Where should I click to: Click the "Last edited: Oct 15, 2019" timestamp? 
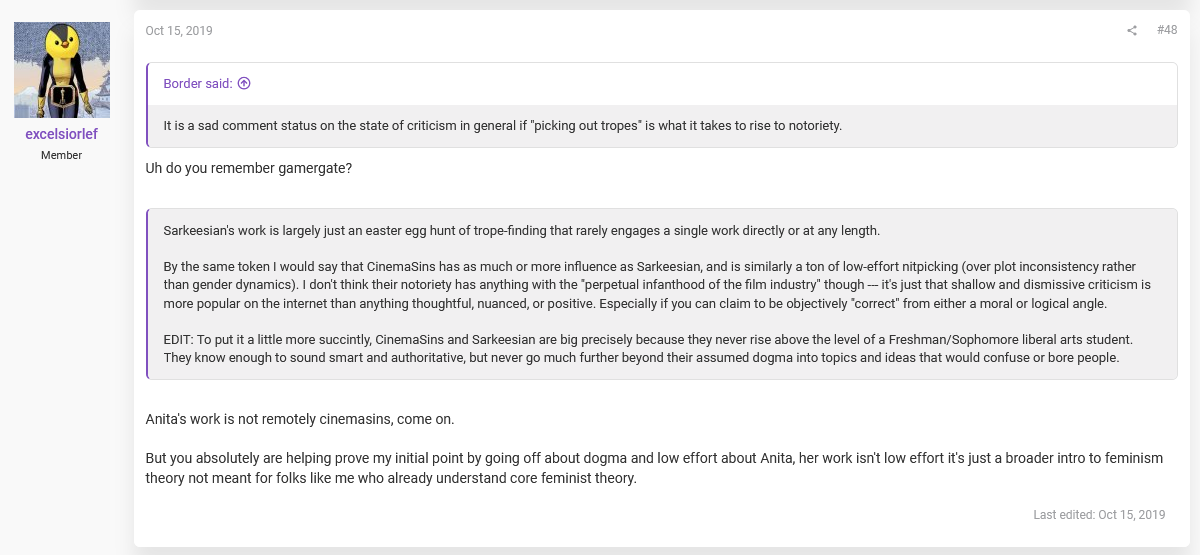coord(1099,515)
